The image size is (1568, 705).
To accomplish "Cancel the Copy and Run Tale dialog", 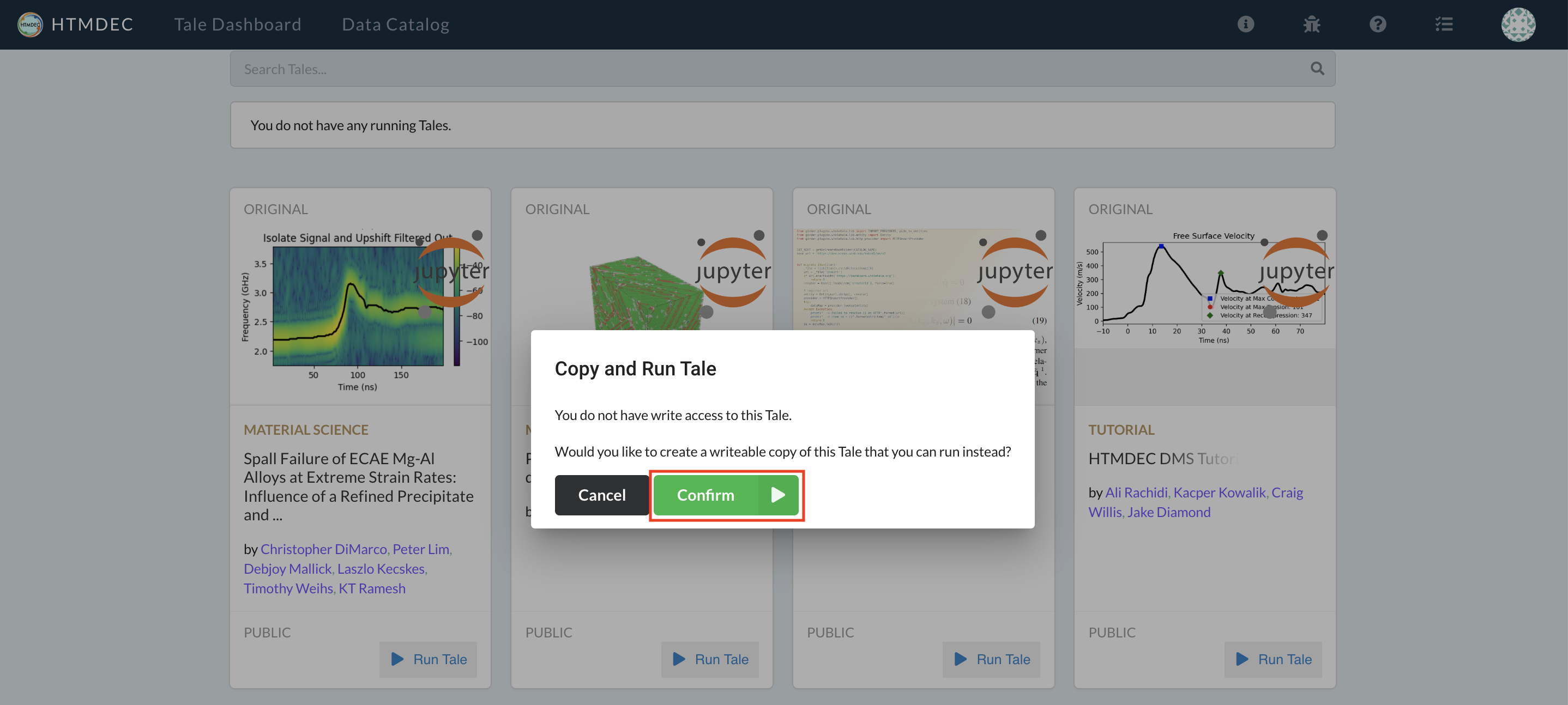I will (601, 495).
